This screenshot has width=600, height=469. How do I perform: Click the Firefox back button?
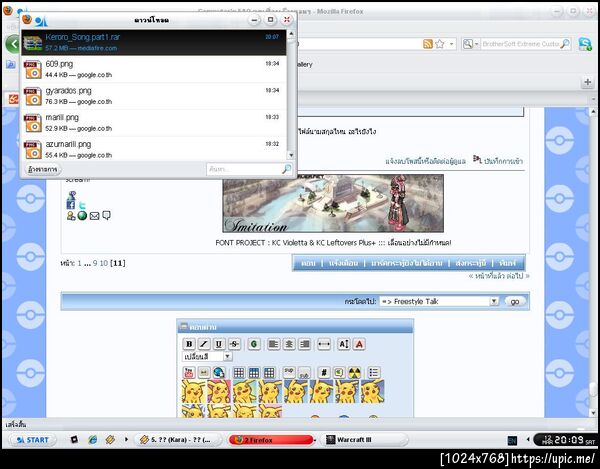[x=13, y=44]
